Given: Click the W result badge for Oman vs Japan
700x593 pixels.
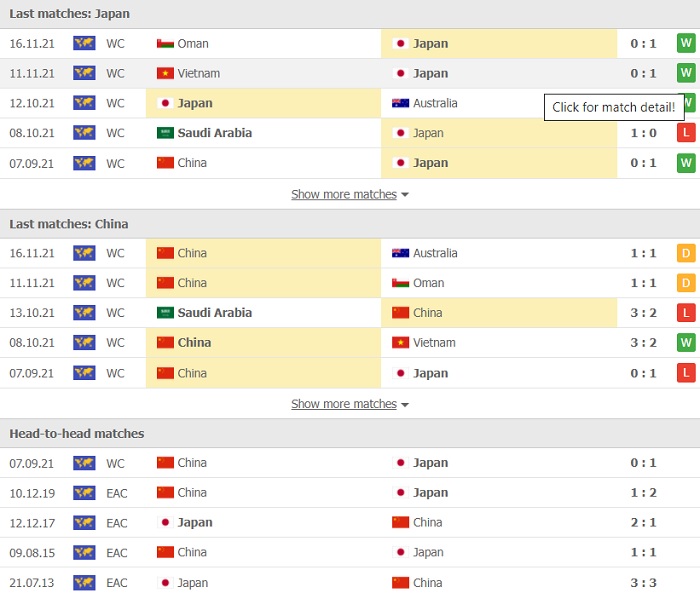Looking at the screenshot, I should point(685,43).
